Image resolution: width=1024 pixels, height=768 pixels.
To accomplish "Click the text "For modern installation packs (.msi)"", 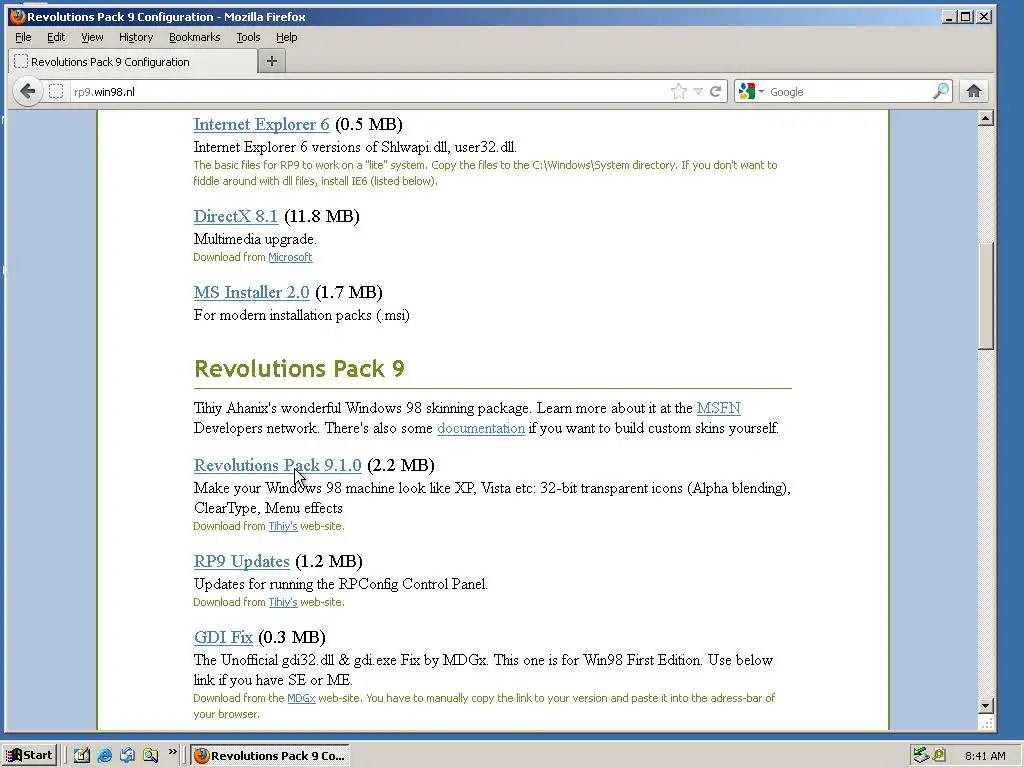I will [x=302, y=315].
